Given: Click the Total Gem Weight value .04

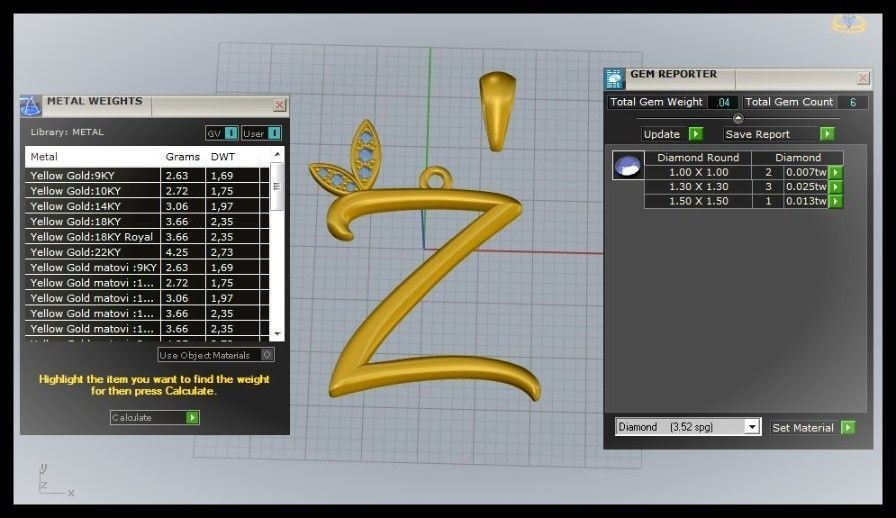Looking at the screenshot, I should tap(723, 102).
